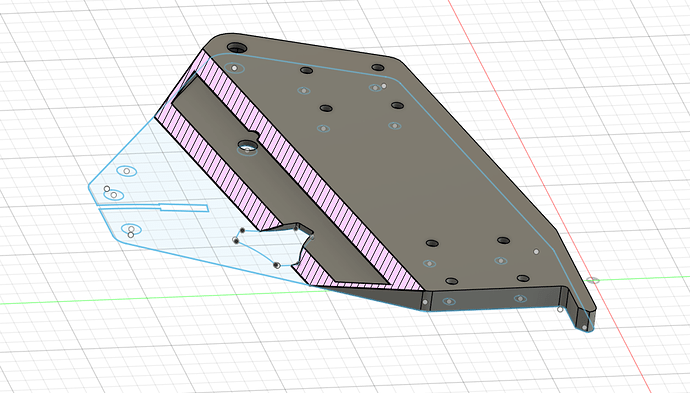Select the topmost sketch circle in blue profile

click(127, 171)
